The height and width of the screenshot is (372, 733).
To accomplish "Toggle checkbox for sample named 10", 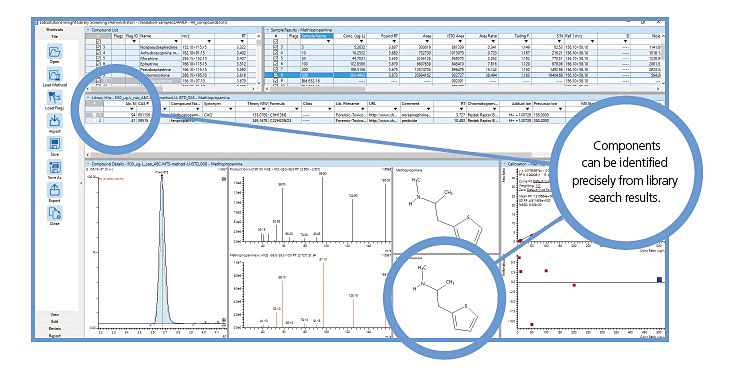I will point(275,53).
